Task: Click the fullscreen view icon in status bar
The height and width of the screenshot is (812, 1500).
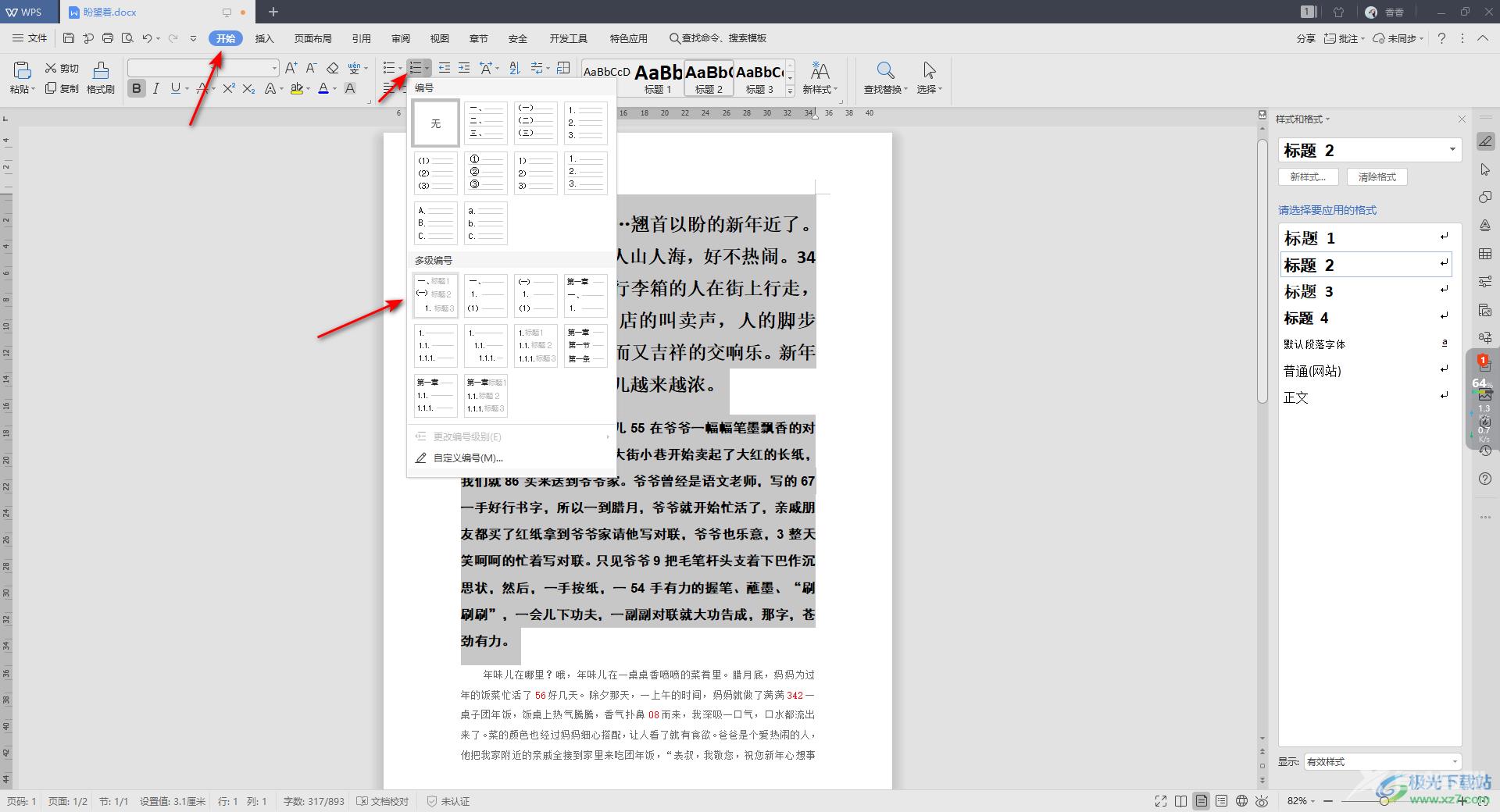Action: coord(1161,801)
